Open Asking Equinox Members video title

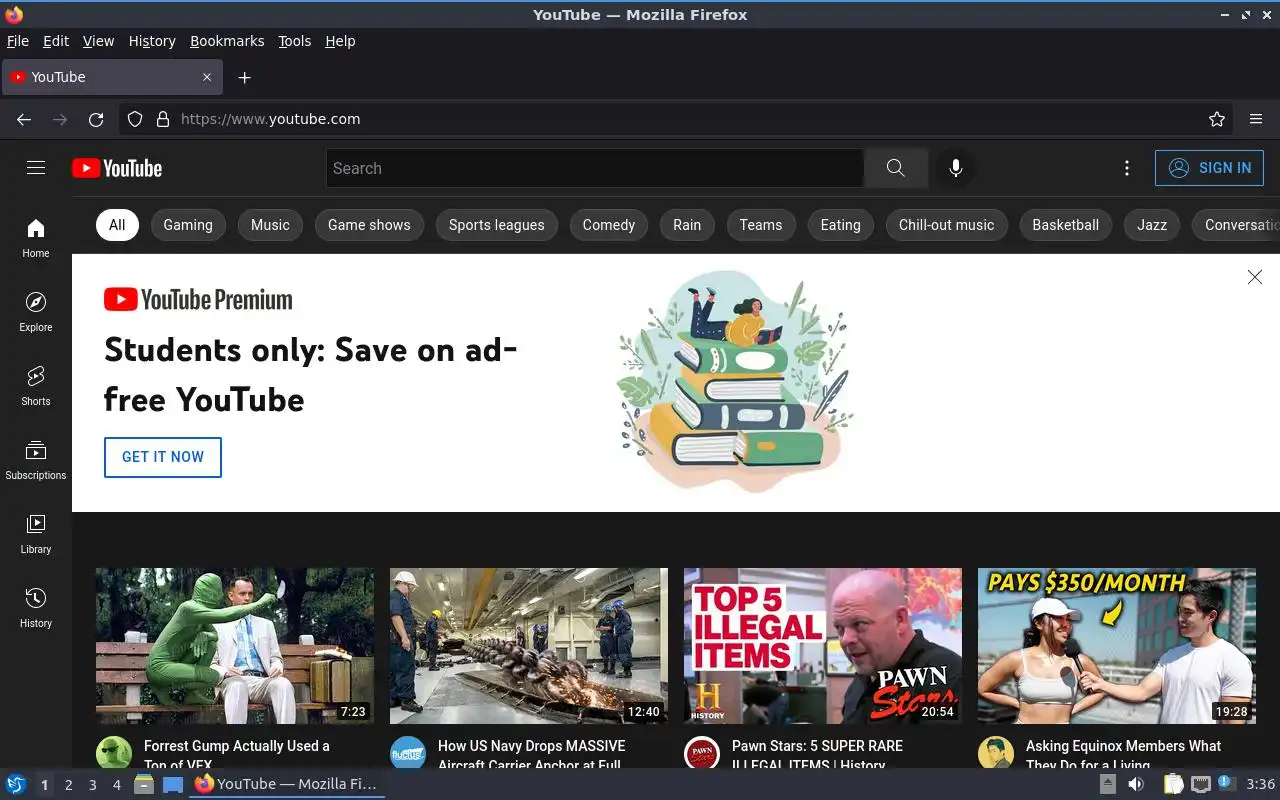[1123, 754]
